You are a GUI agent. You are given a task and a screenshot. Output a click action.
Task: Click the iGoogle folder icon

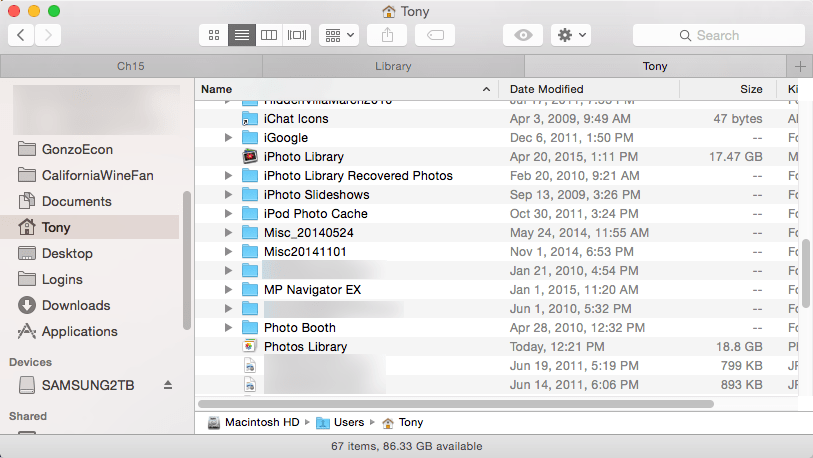tap(250, 137)
